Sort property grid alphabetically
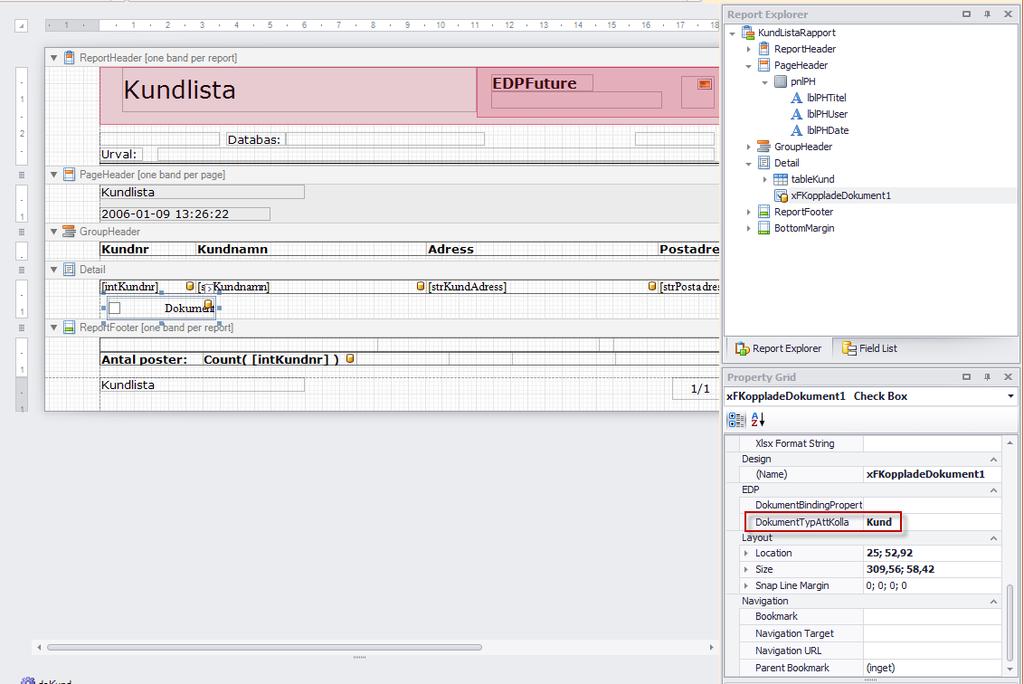1024x684 pixels. tap(758, 419)
